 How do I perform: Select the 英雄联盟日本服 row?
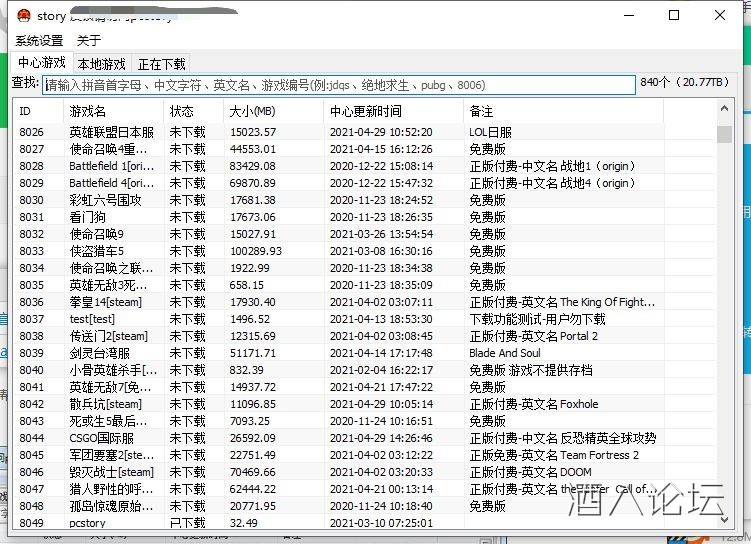pyautogui.click(x=111, y=132)
